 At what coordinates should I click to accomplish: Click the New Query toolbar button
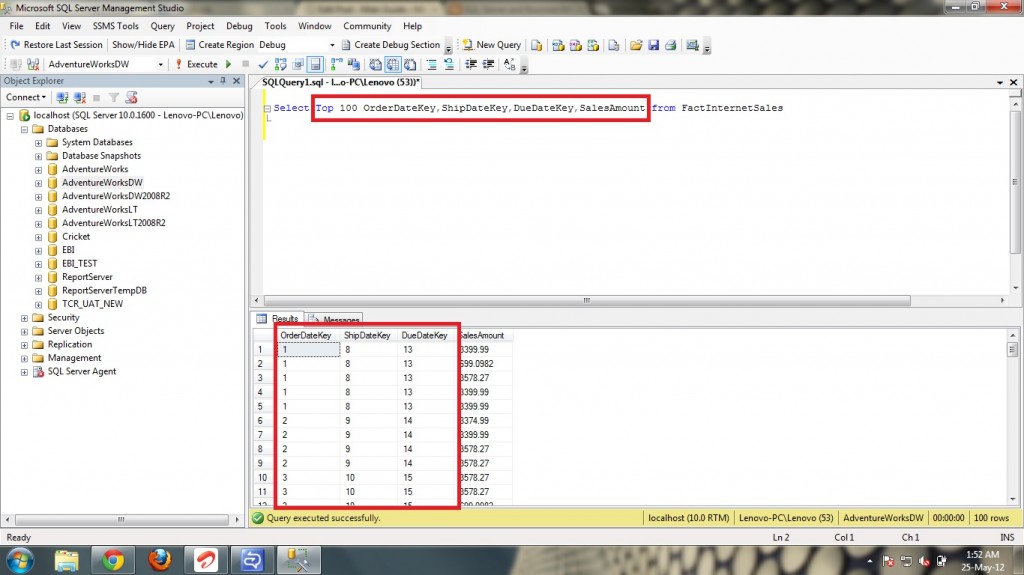coord(491,45)
